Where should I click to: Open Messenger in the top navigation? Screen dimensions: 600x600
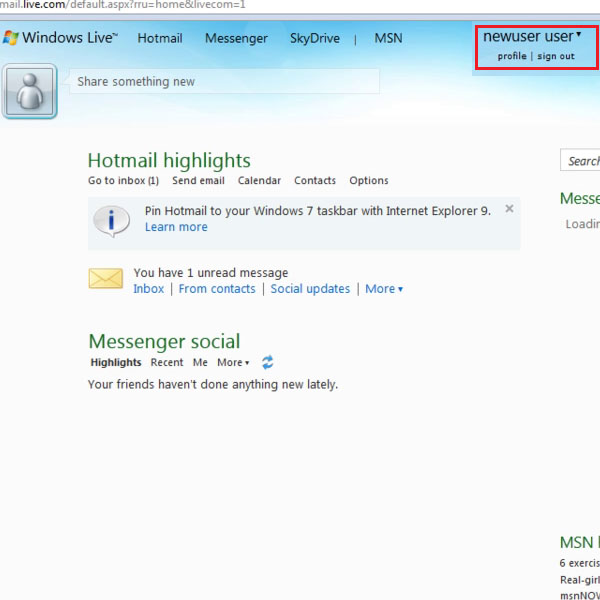point(236,38)
